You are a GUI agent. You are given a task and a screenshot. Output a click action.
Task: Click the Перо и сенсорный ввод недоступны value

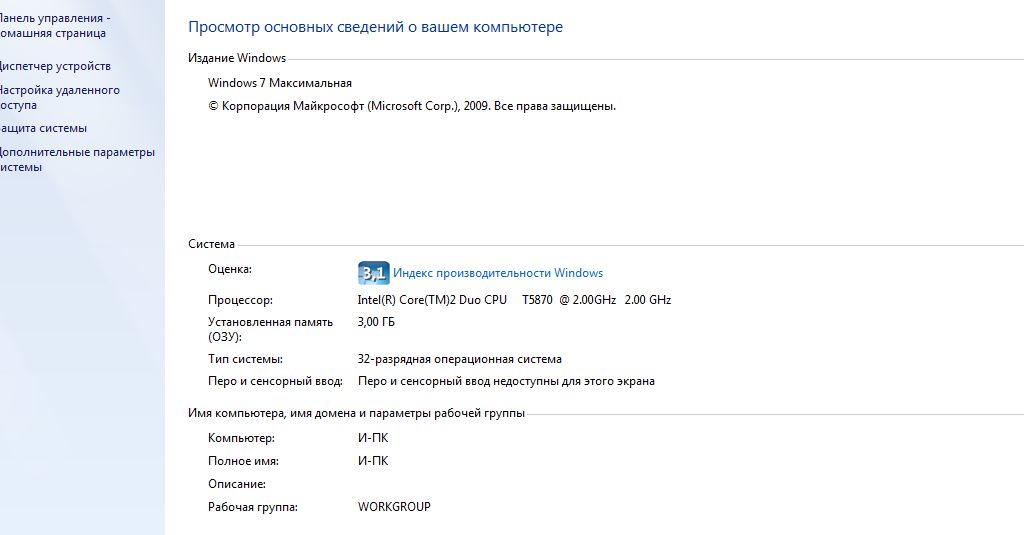(x=506, y=381)
